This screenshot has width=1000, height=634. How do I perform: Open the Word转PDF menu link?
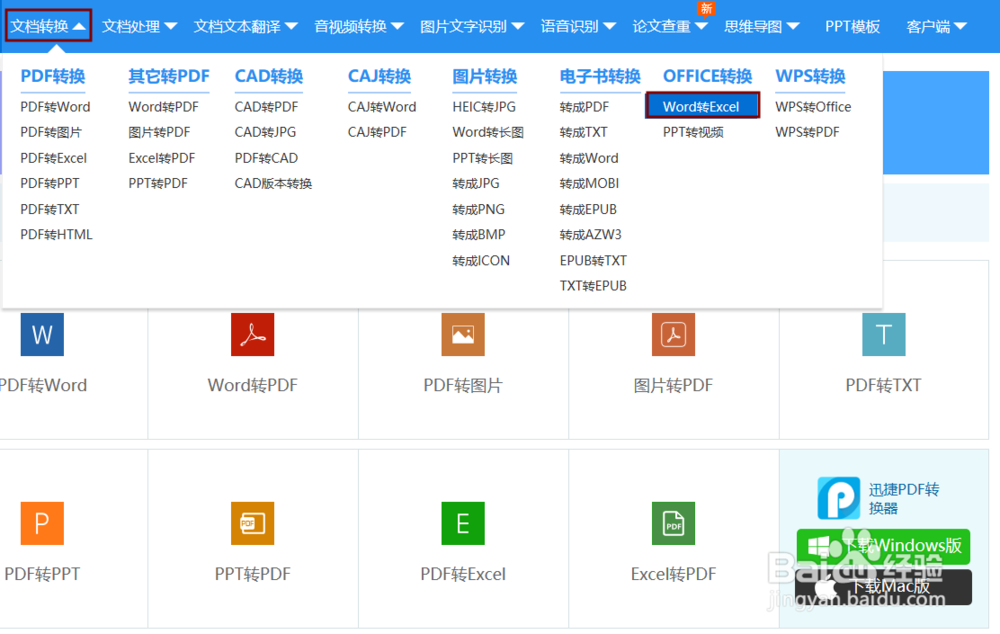click(x=163, y=107)
